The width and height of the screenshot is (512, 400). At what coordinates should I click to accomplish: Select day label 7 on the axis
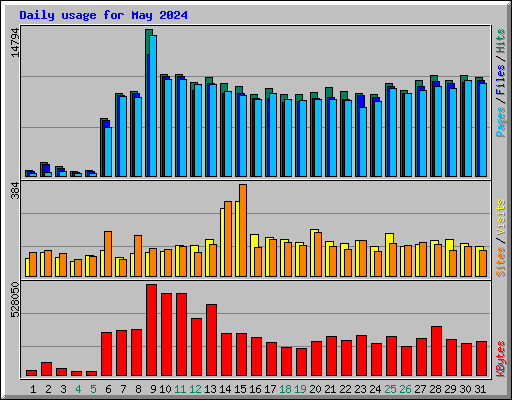[123, 389]
